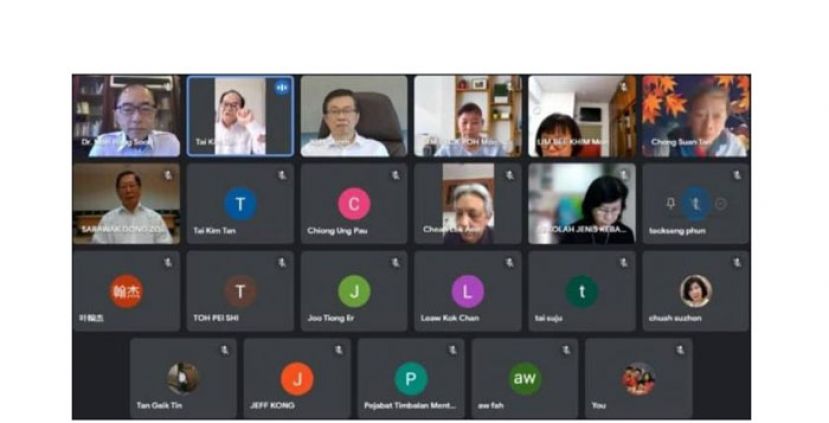
Task: Click the blue T avatar of Tai Kim Tan
Action: pyautogui.click(x=240, y=204)
